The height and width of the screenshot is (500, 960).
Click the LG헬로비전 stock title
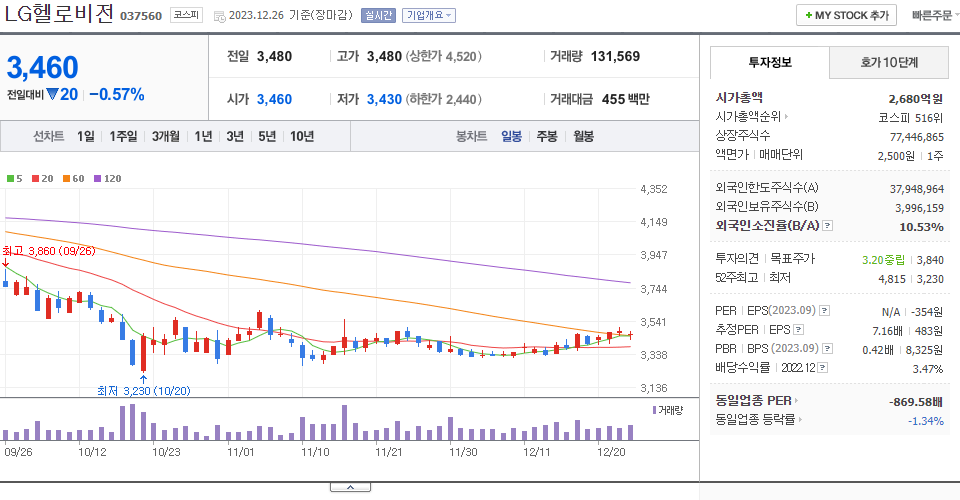pos(59,13)
